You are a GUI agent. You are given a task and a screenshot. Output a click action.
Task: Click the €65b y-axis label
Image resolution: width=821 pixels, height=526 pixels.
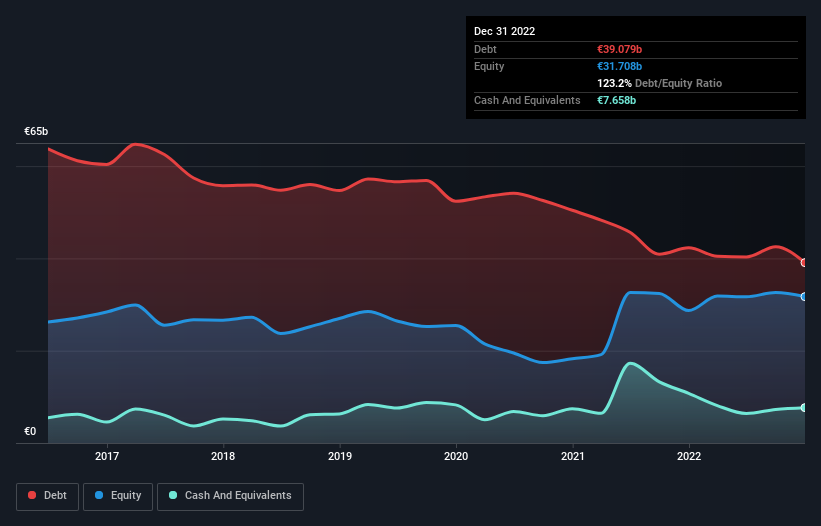point(36,131)
